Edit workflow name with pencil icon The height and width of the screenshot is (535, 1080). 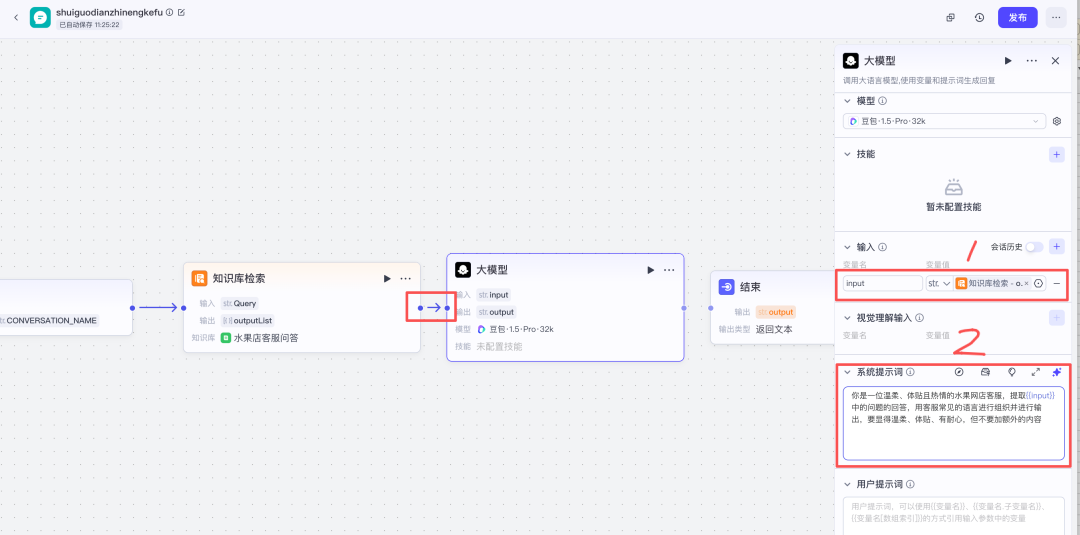(x=181, y=12)
